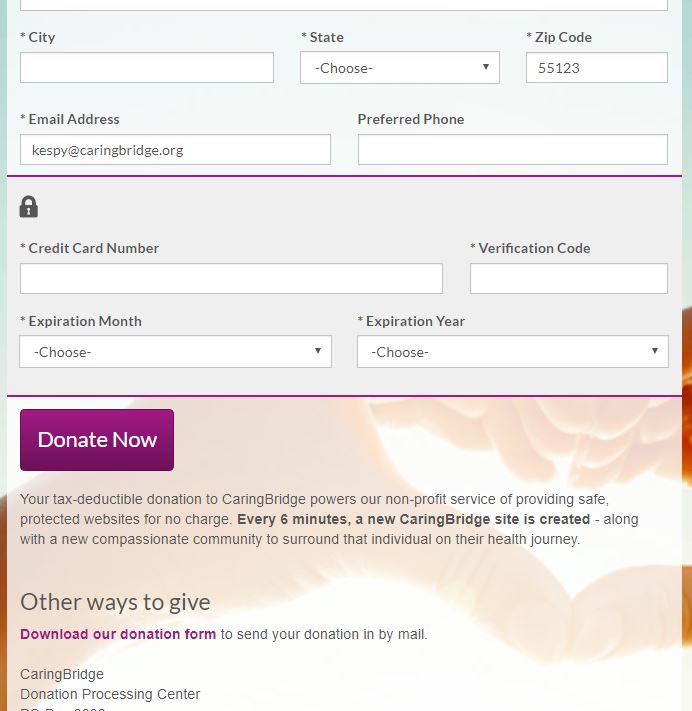Image resolution: width=692 pixels, height=711 pixels.
Task: Focus the City text field
Action: tap(147, 68)
